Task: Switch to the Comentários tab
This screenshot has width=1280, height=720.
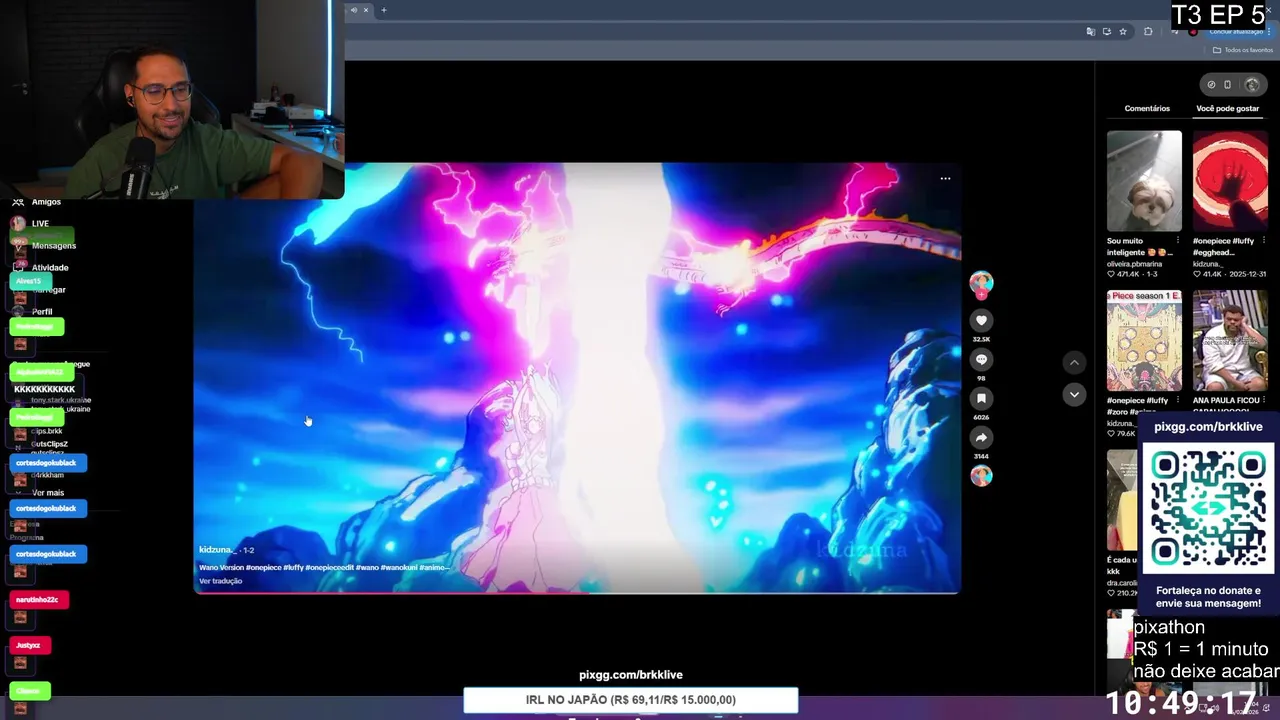Action: coord(1147,108)
